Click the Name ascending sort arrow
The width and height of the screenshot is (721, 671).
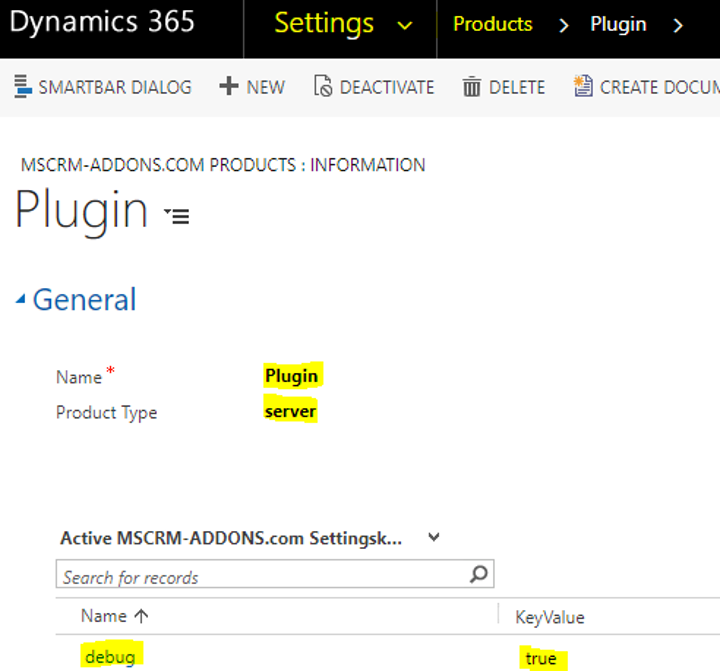[141, 616]
